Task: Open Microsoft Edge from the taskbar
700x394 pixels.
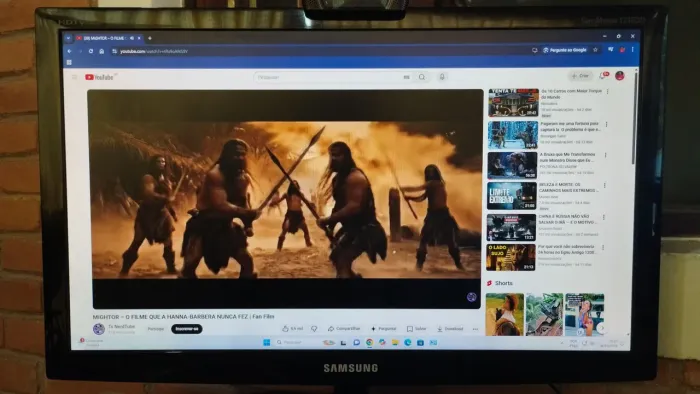Action: coord(408,342)
